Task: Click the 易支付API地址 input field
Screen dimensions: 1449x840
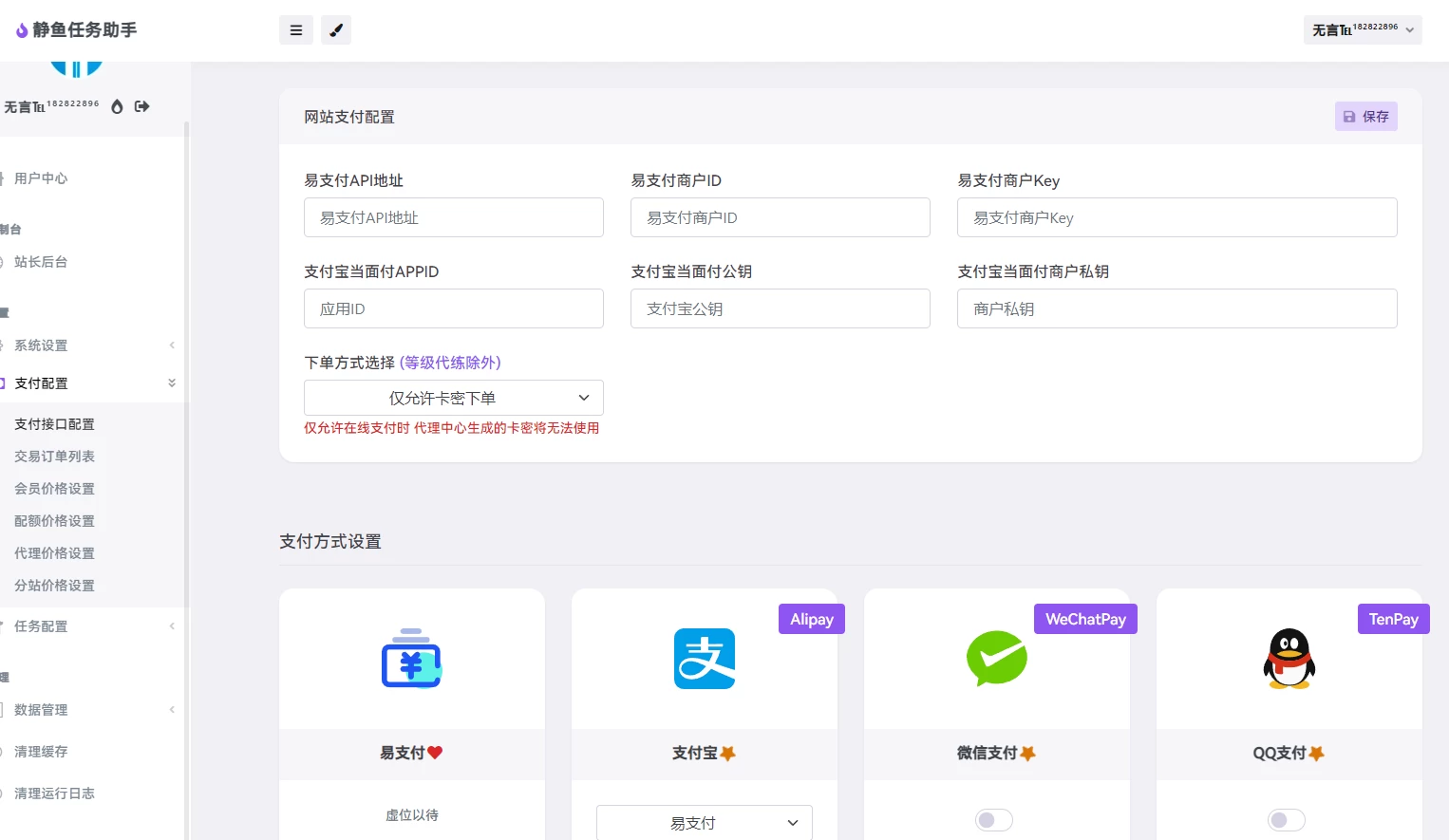Action: (x=454, y=217)
